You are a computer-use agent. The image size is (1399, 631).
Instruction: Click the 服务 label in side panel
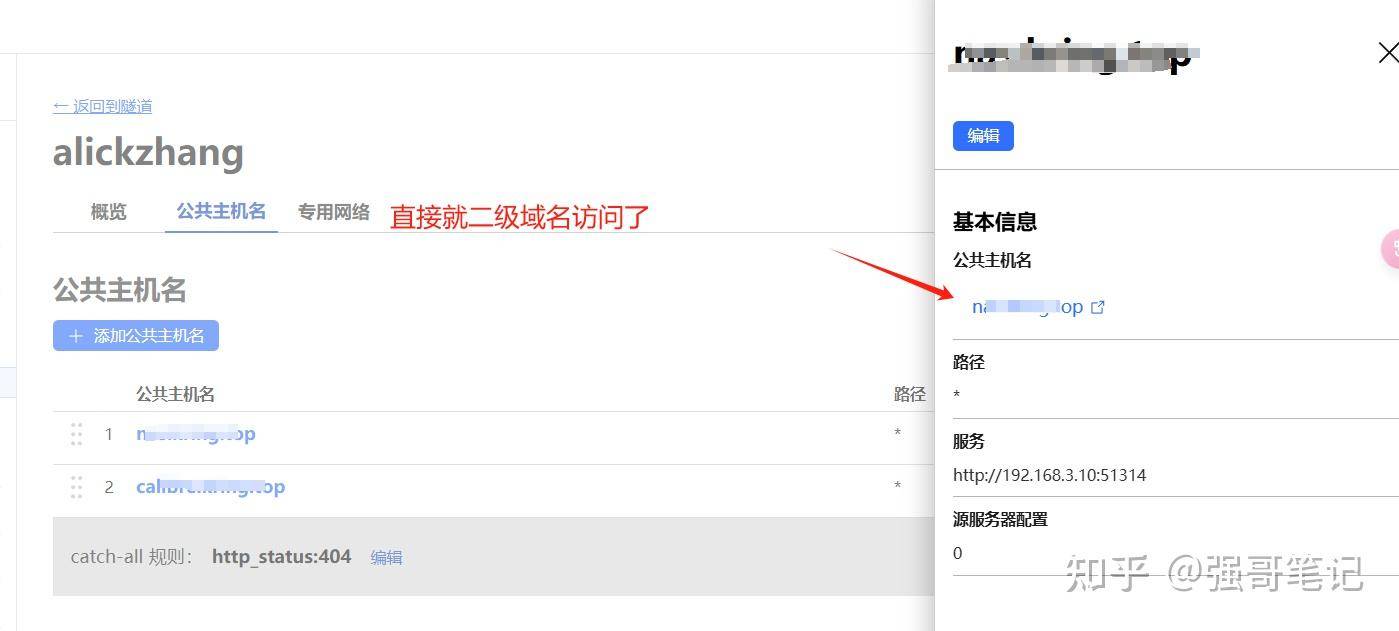pyautogui.click(x=969, y=441)
